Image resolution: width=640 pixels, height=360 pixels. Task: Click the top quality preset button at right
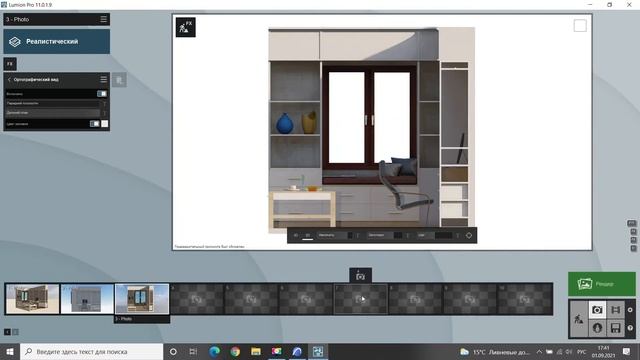coord(632,223)
